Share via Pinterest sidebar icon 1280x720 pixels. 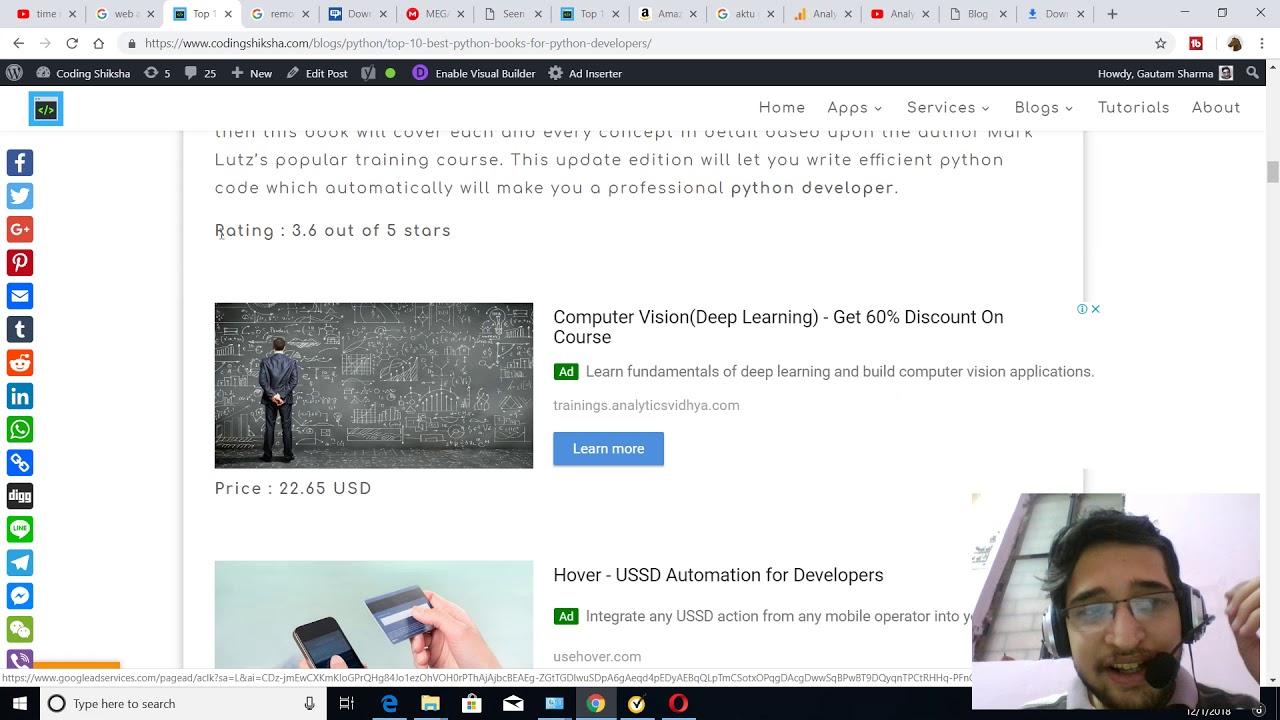[x=20, y=263]
